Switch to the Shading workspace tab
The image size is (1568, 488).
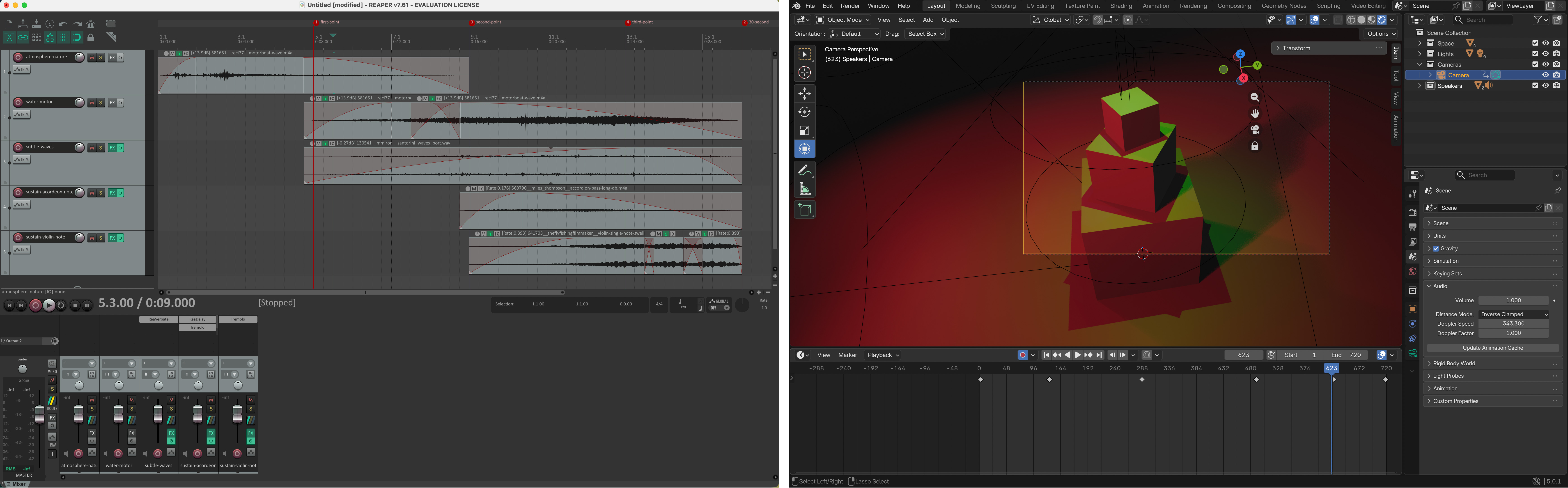pos(1121,6)
